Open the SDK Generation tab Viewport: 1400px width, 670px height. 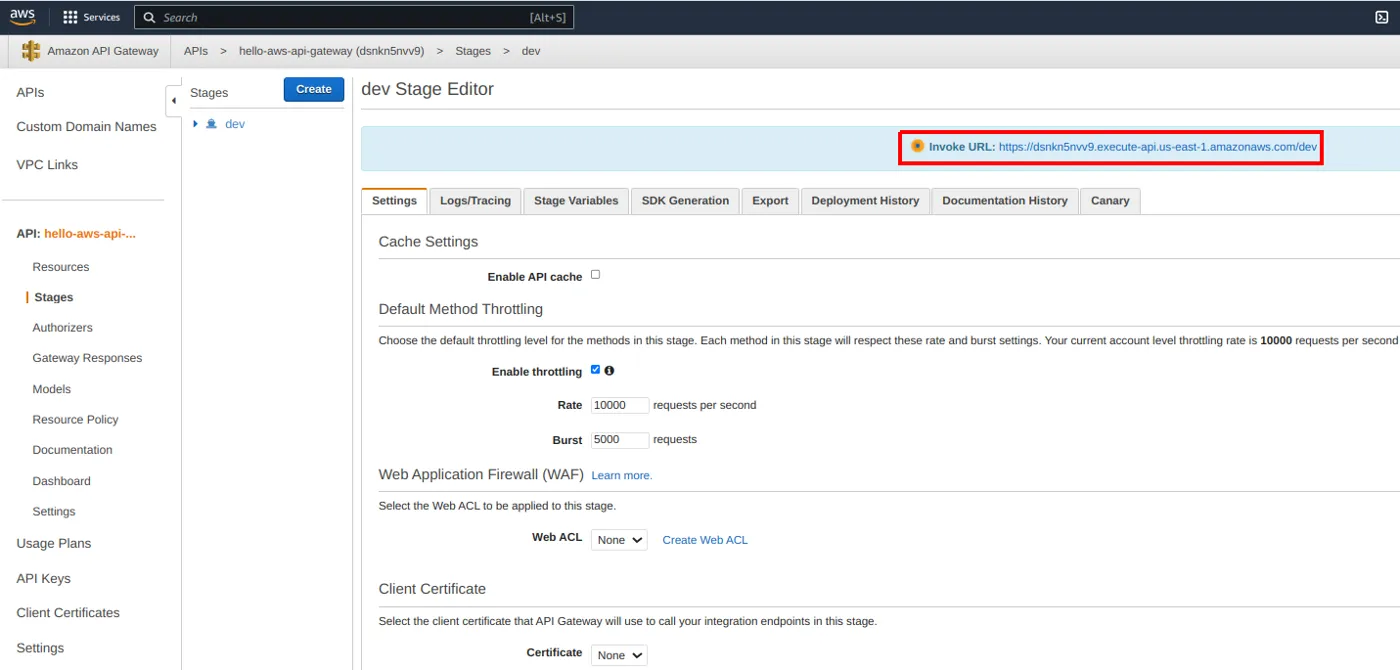point(685,201)
